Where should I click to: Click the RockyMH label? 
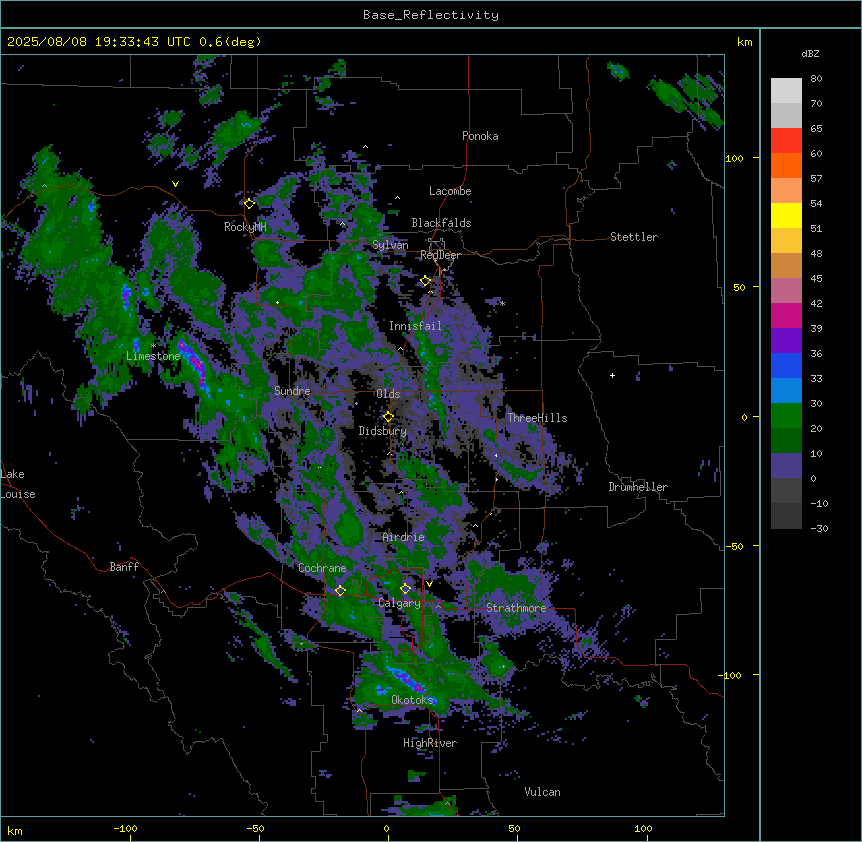(x=245, y=227)
